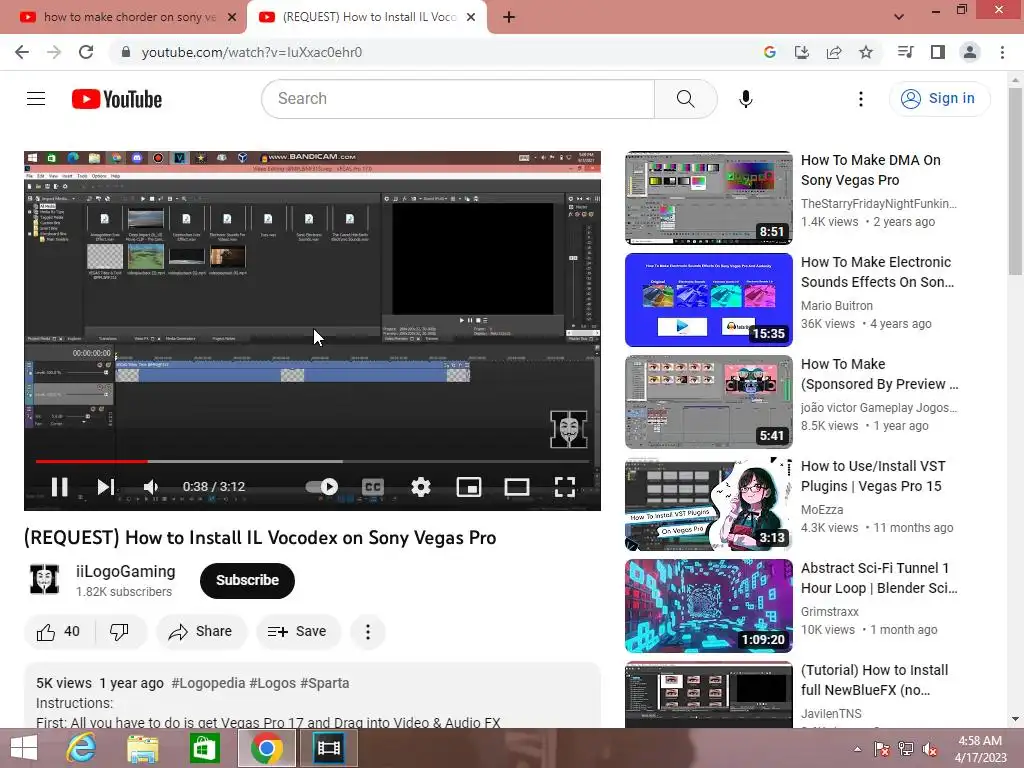The image size is (1024, 768).
Task: Click the 4:58 AM taskbar clock
Action: [x=980, y=749]
